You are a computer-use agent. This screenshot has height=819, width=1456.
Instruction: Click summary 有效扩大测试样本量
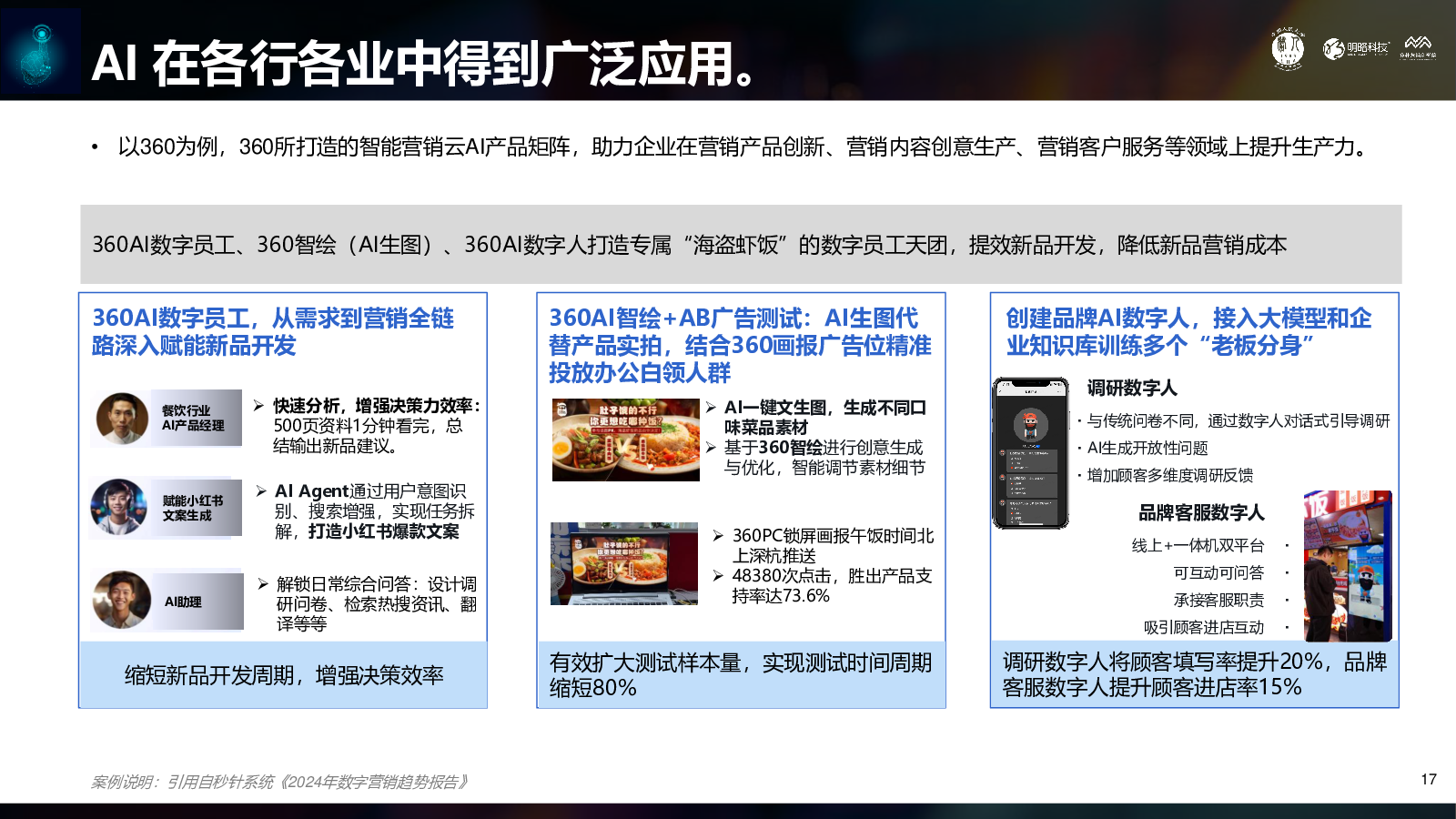(741, 675)
